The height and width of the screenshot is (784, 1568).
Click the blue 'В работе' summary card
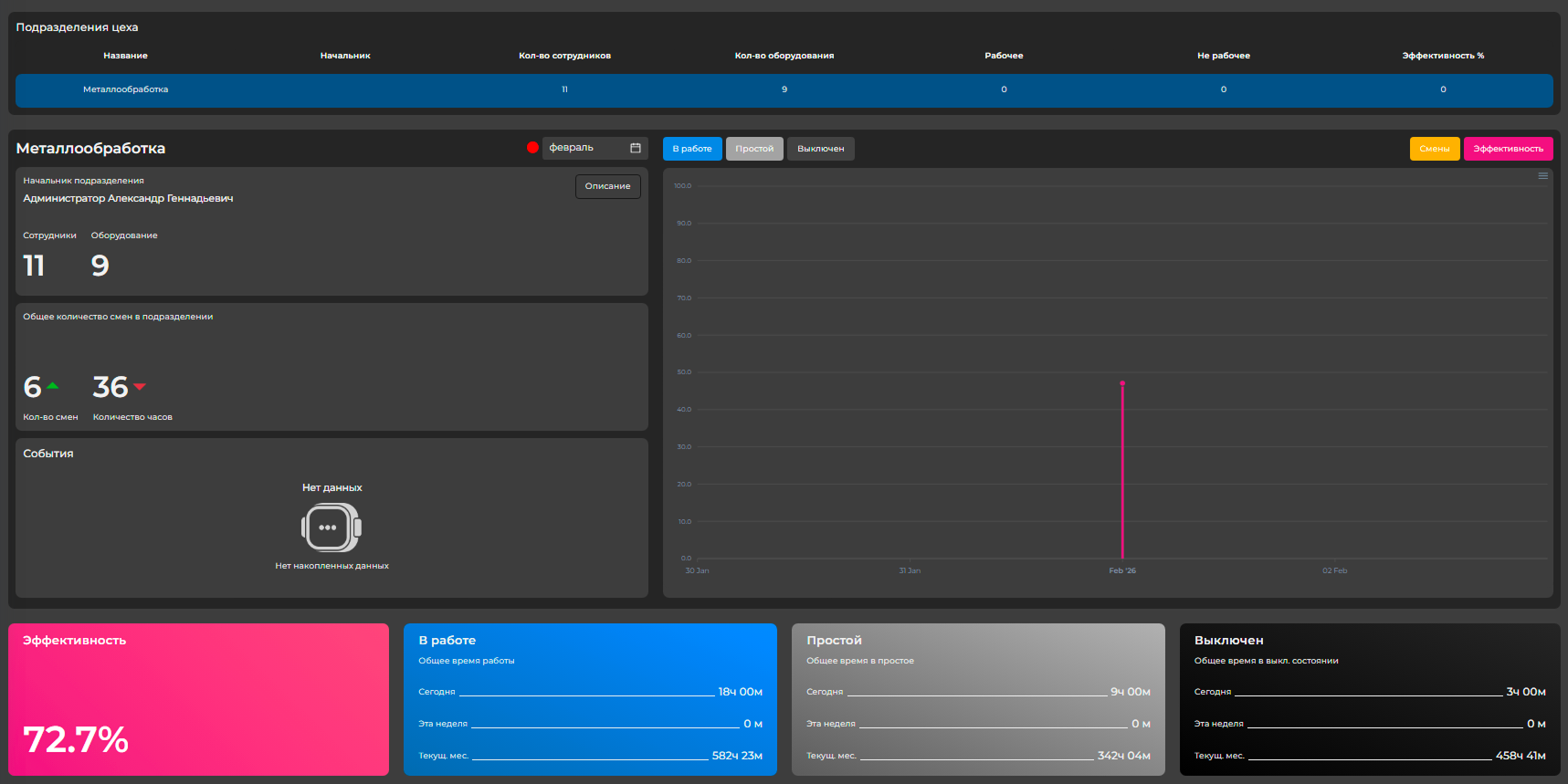[x=590, y=699]
